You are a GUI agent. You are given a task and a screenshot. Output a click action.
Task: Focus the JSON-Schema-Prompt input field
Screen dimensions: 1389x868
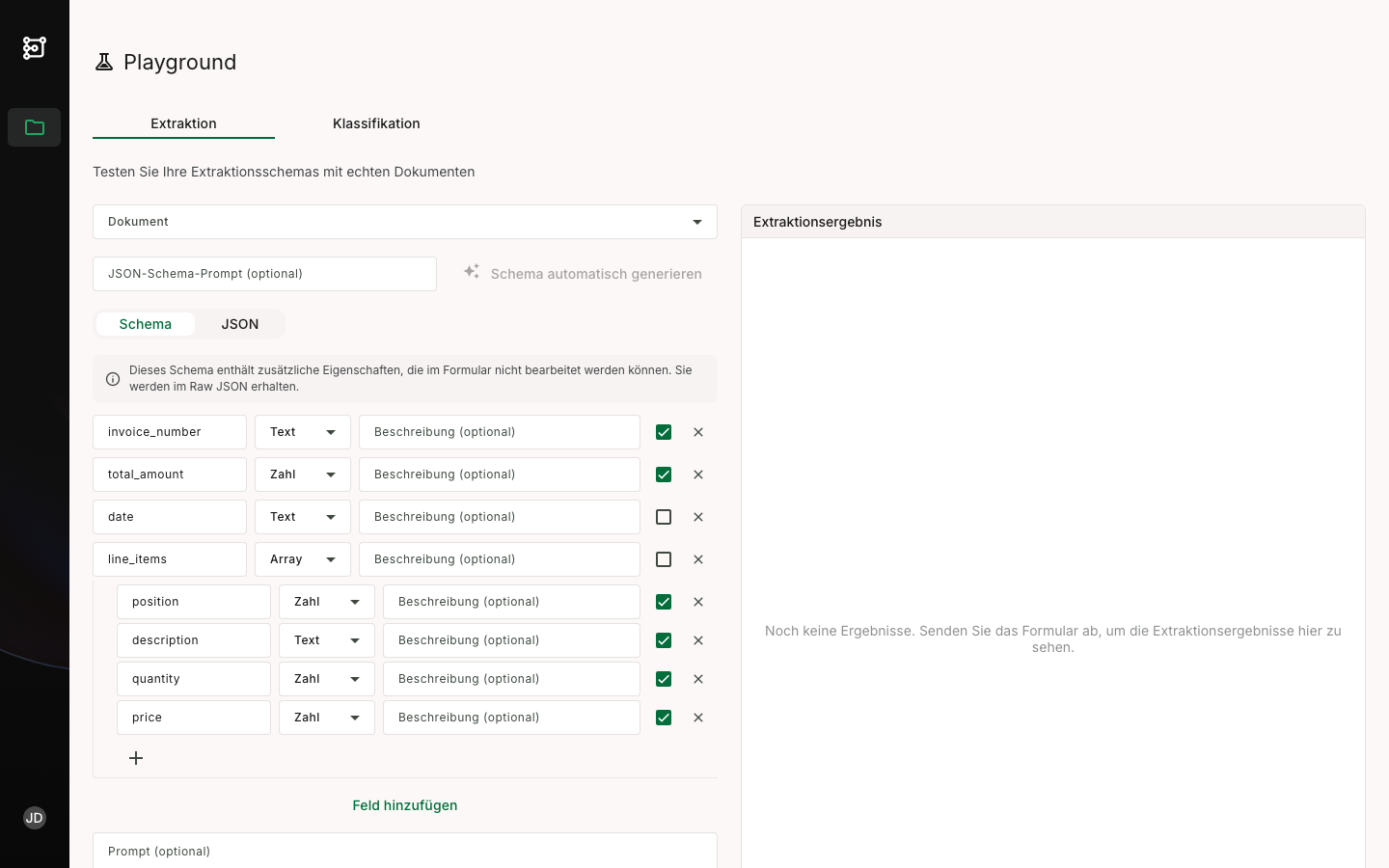264,274
